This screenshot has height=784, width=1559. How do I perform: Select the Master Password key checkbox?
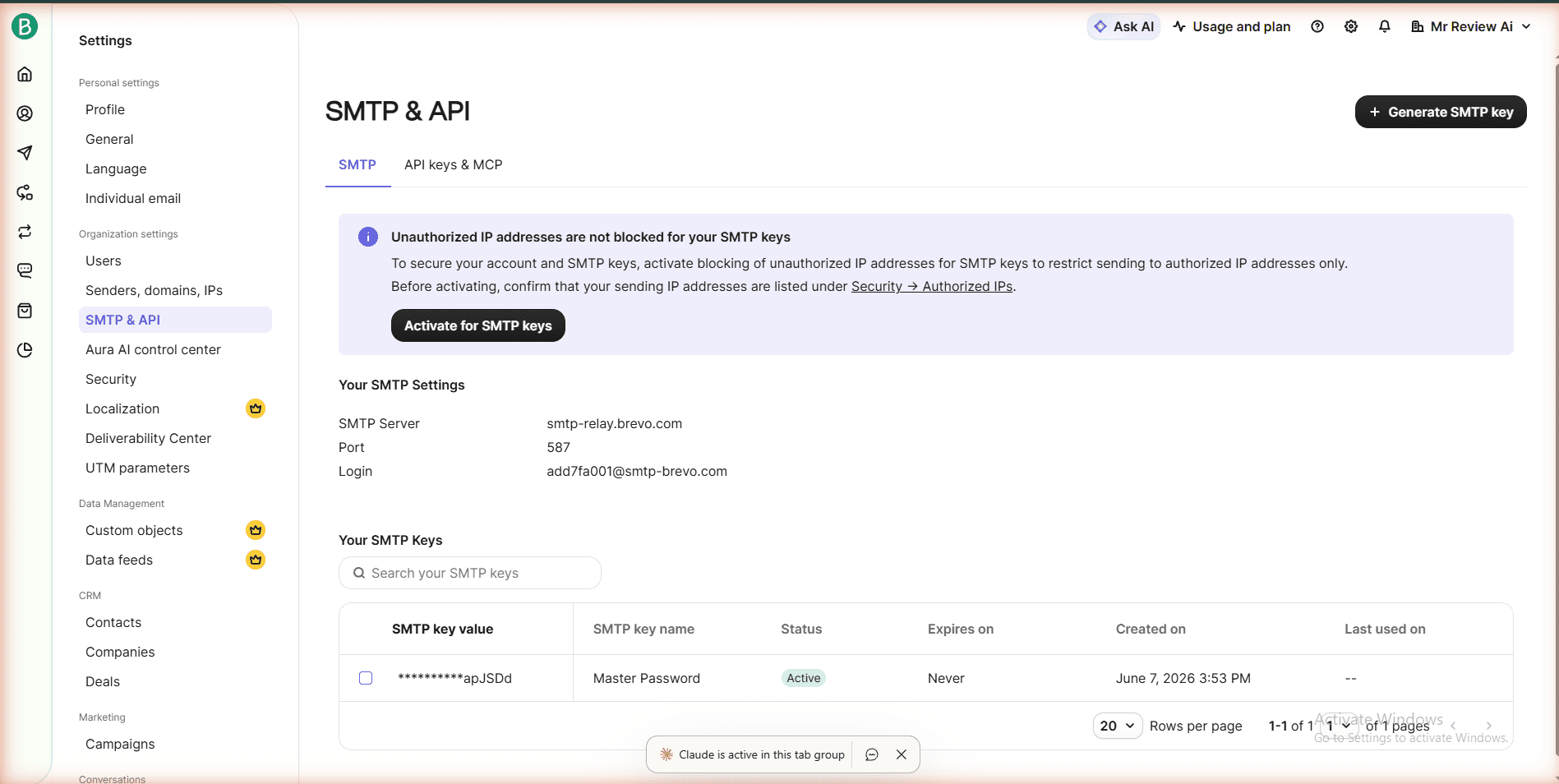coord(366,678)
